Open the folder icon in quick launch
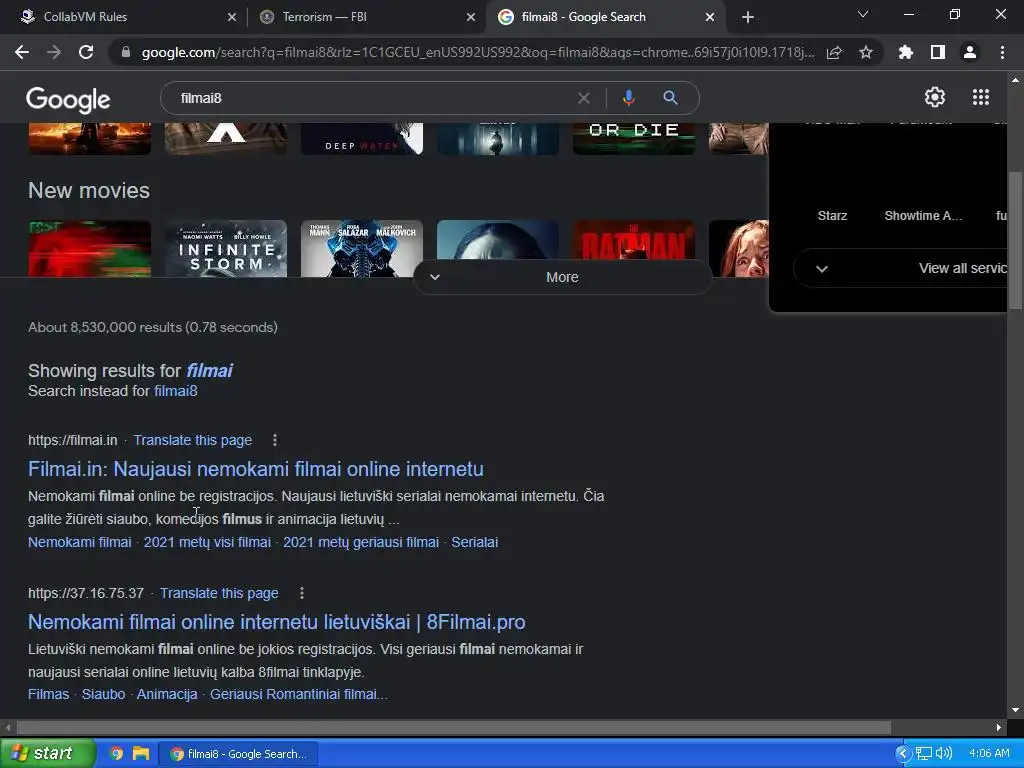 point(141,754)
